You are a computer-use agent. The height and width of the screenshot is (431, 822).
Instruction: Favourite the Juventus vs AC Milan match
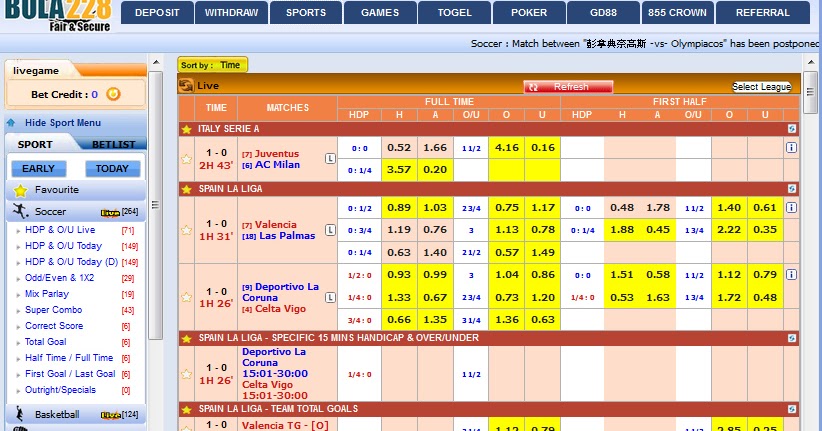(x=186, y=159)
